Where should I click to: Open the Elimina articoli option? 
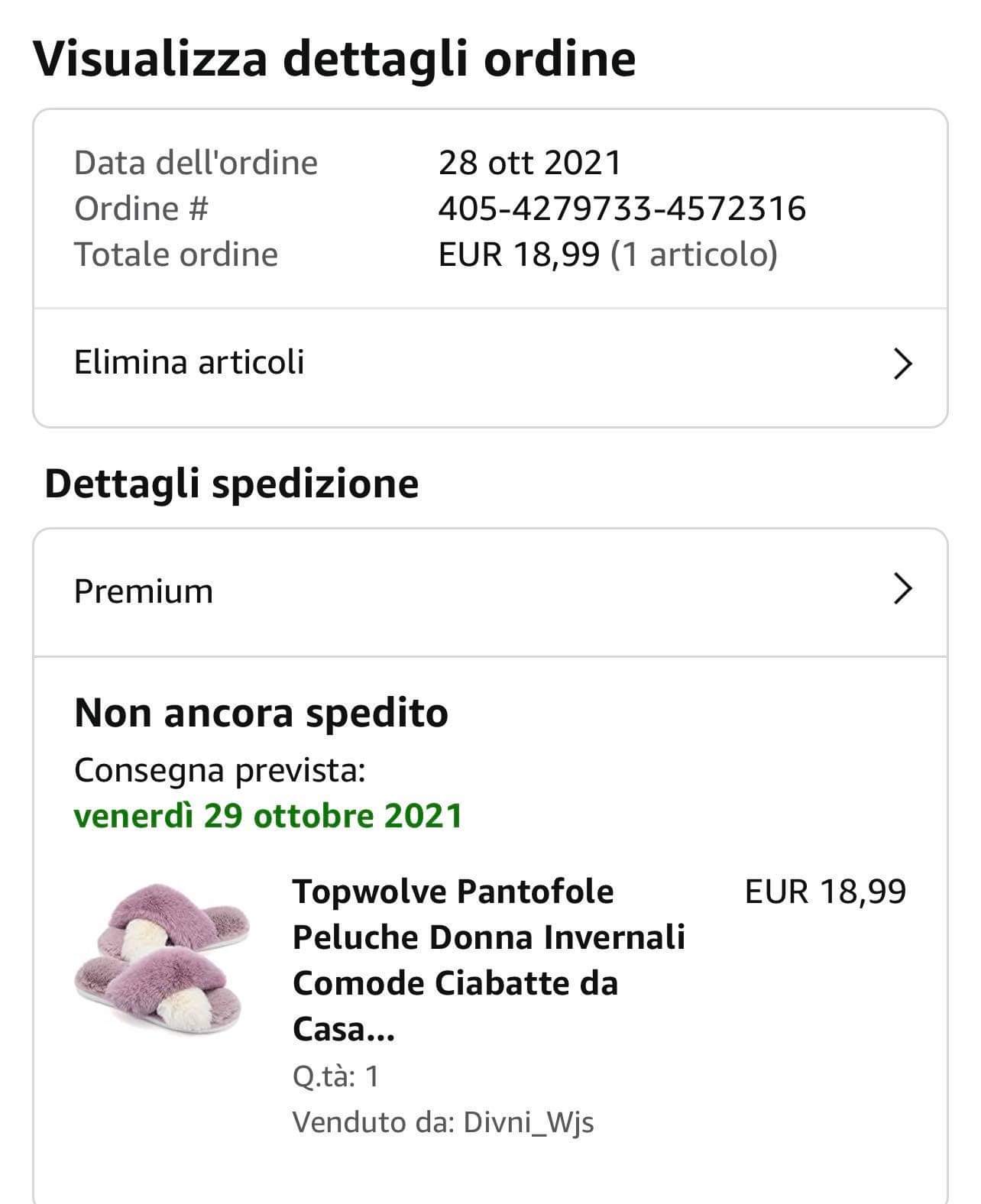(x=189, y=362)
